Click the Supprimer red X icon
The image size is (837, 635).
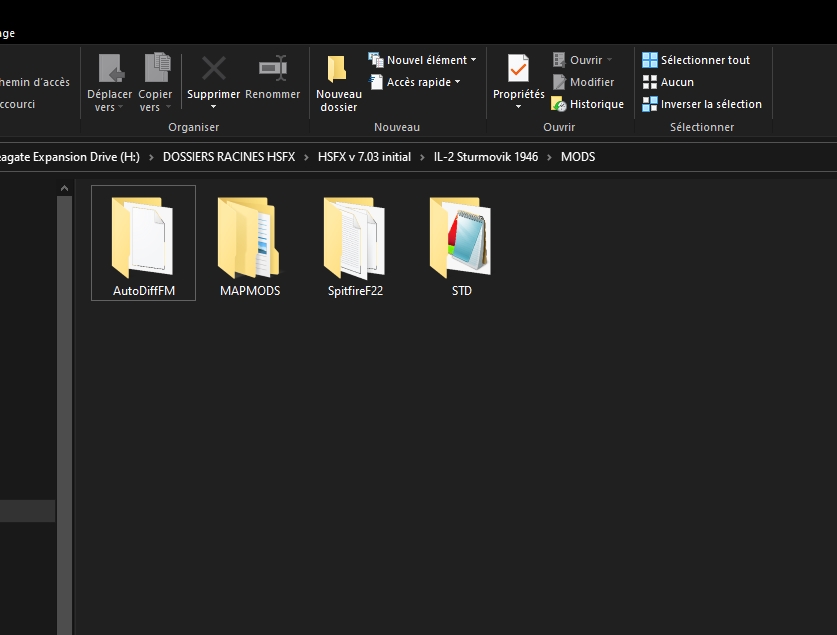pos(214,68)
